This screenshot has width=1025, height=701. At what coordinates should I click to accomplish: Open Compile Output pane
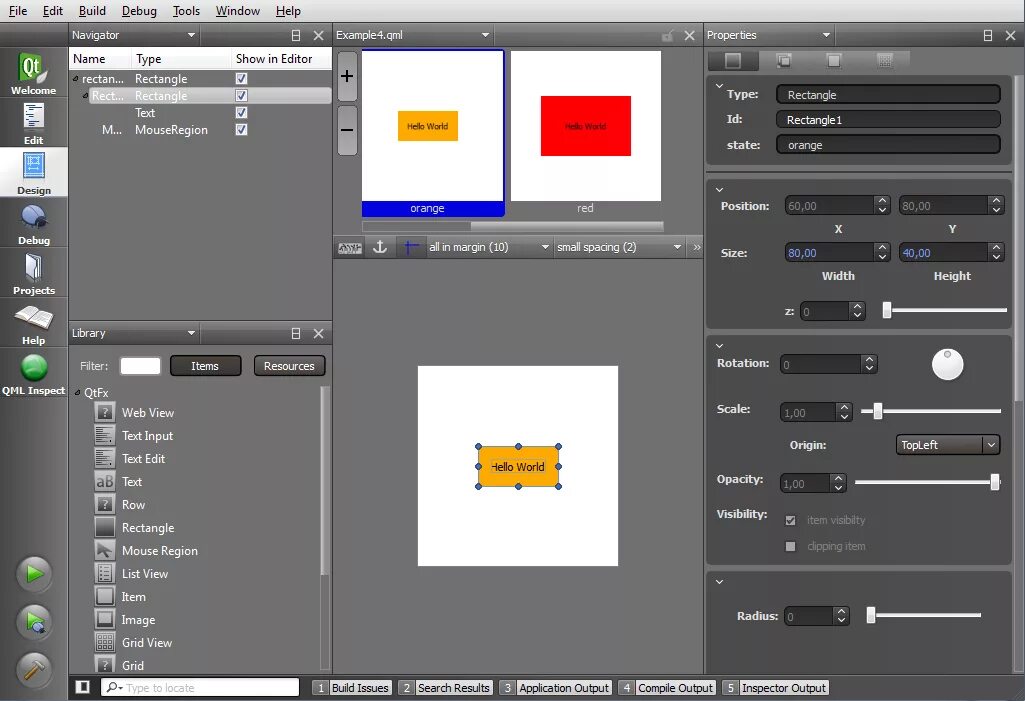coord(667,688)
